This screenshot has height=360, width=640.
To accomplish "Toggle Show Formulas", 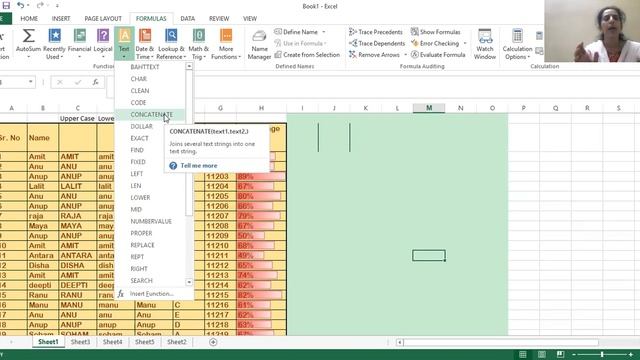I will [x=436, y=32].
